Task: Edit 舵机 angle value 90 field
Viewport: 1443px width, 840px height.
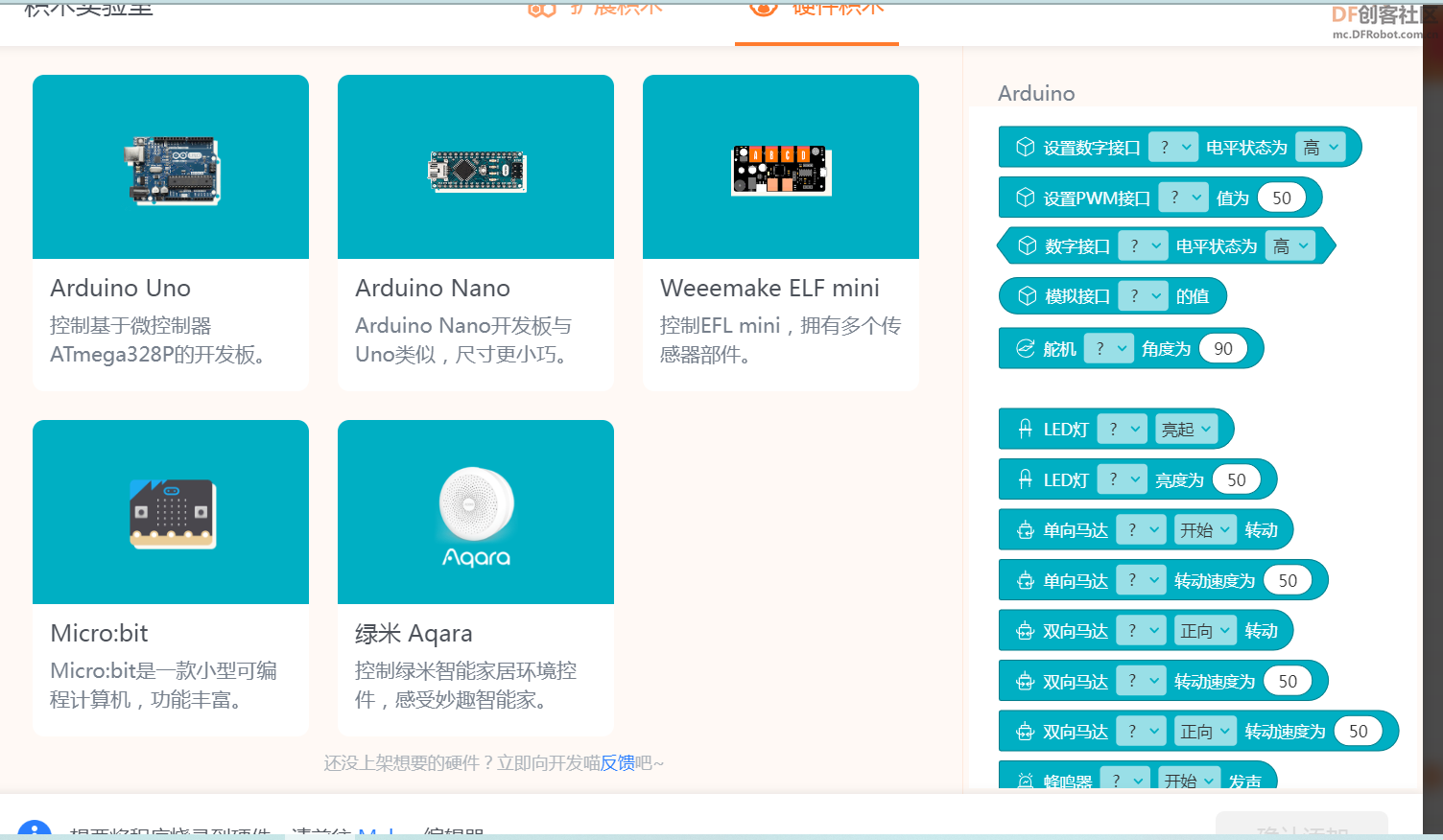Action: [x=1223, y=348]
